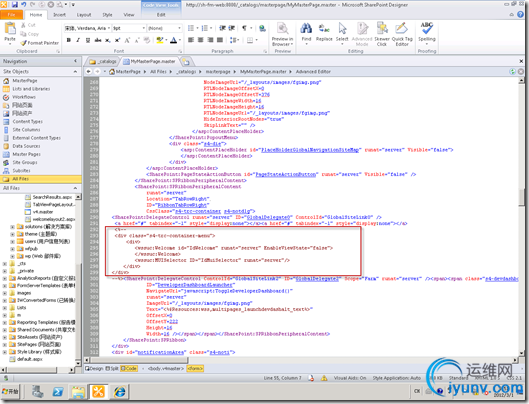Image resolution: width=529 pixels, height=404 pixels.
Task: Switch to Design view
Action: (x=94, y=369)
